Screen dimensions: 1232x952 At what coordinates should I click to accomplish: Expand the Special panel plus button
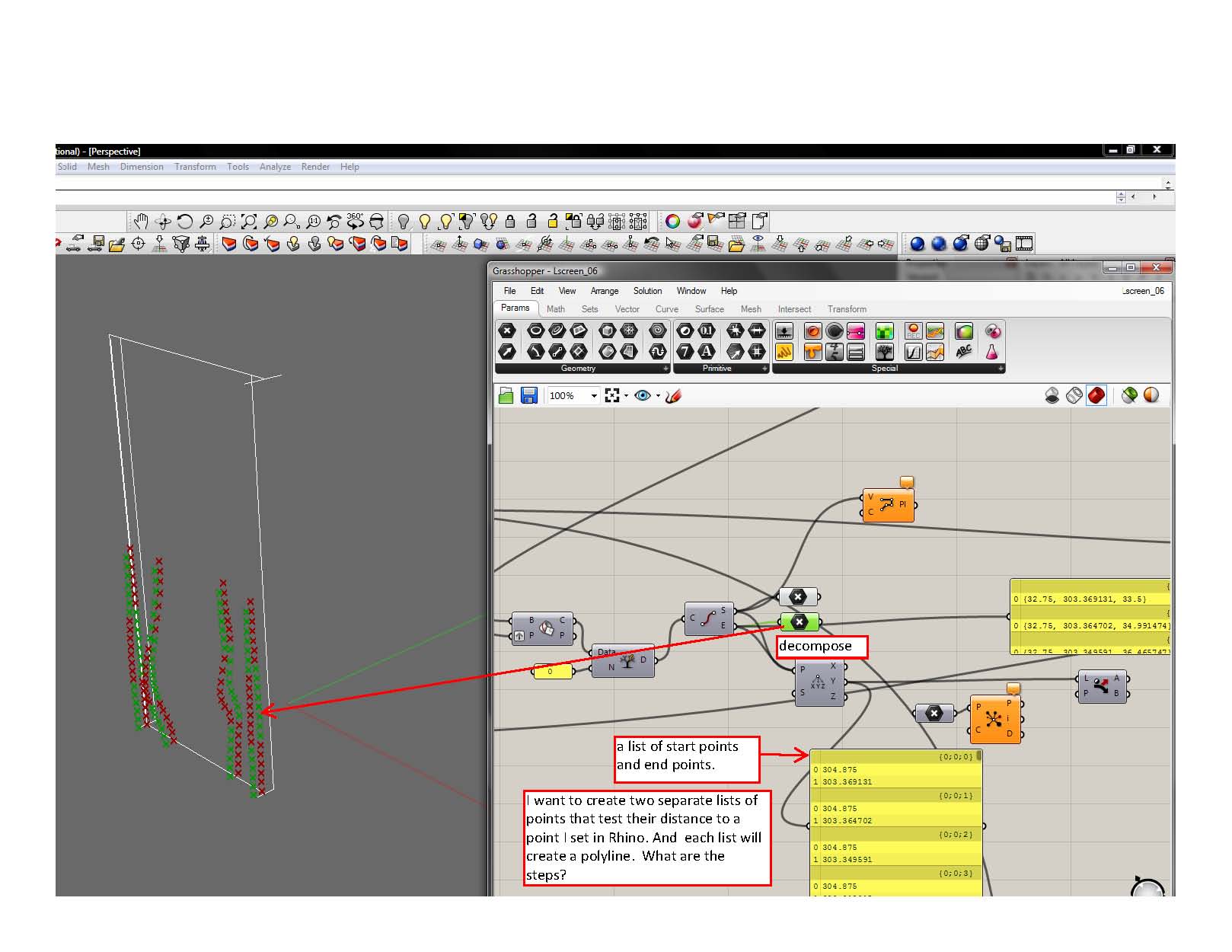pos(1001,369)
